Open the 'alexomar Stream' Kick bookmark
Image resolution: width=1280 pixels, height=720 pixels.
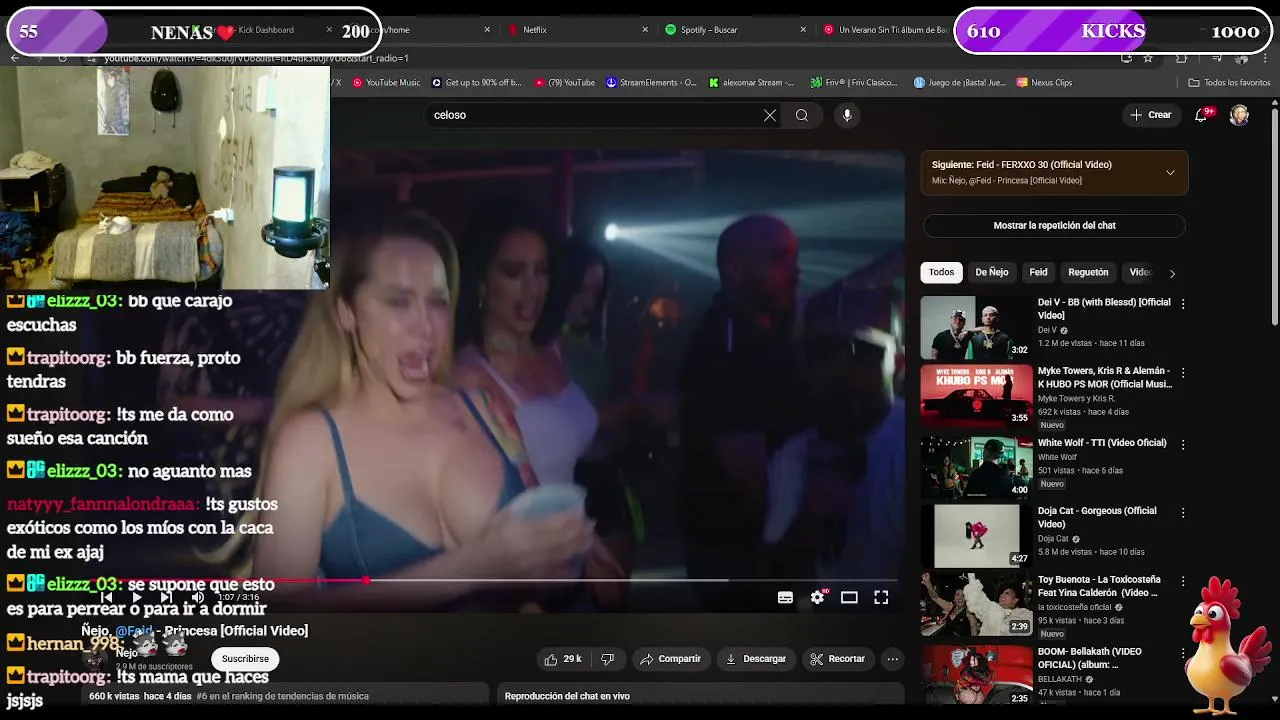pyautogui.click(x=751, y=83)
